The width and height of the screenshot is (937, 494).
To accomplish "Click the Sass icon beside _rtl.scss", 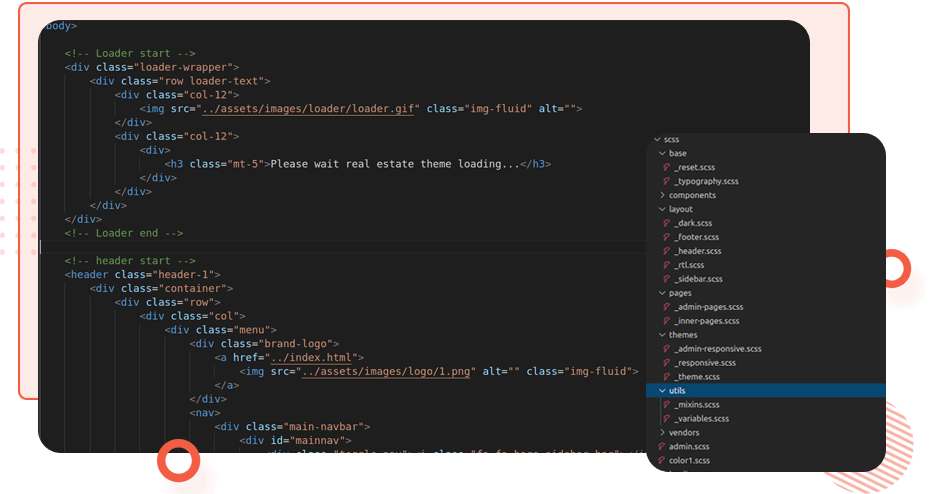I will point(667,265).
